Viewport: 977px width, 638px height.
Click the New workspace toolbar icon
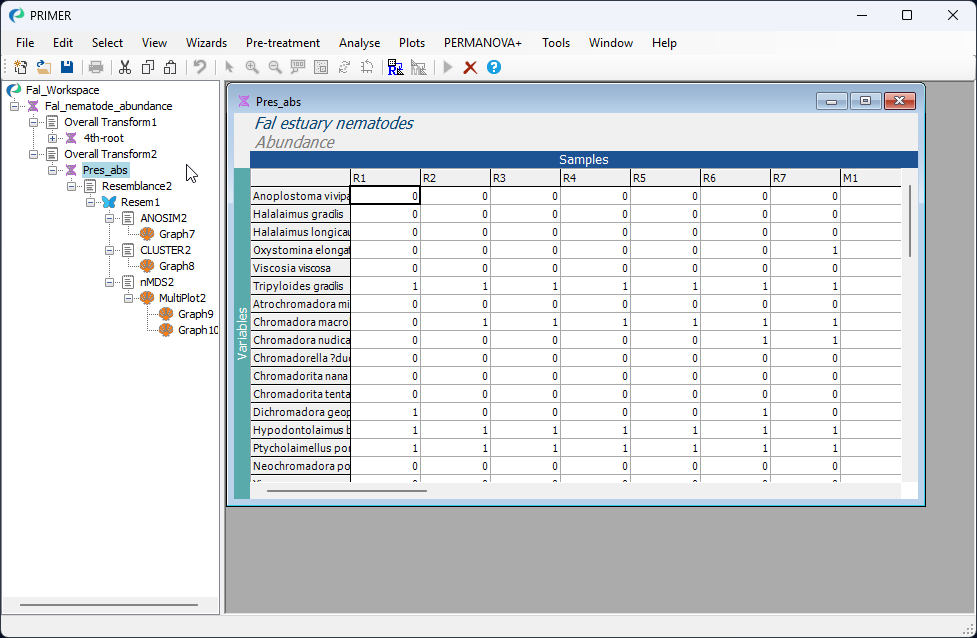(x=21, y=67)
